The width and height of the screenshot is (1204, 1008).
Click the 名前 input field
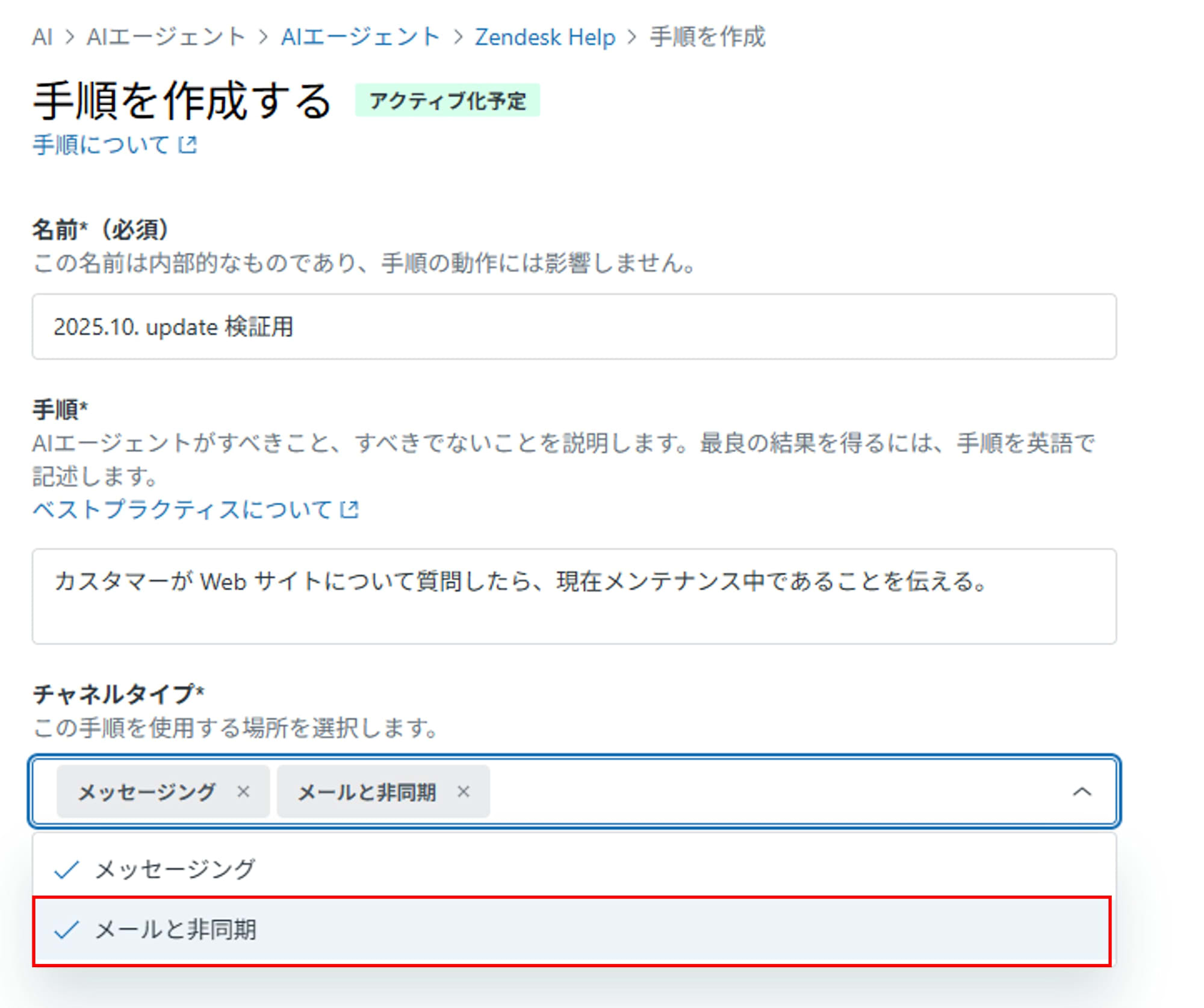(x=574, y=327)
